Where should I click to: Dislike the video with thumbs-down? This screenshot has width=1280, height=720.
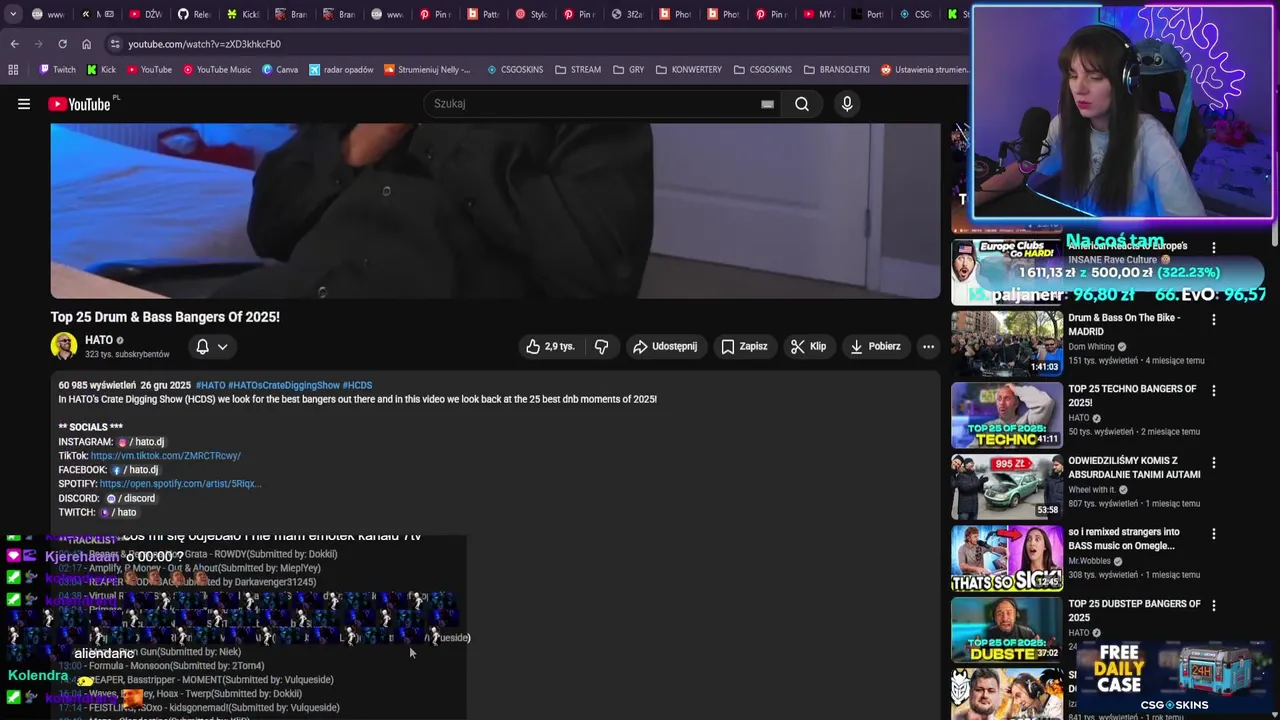pos(601,346)
